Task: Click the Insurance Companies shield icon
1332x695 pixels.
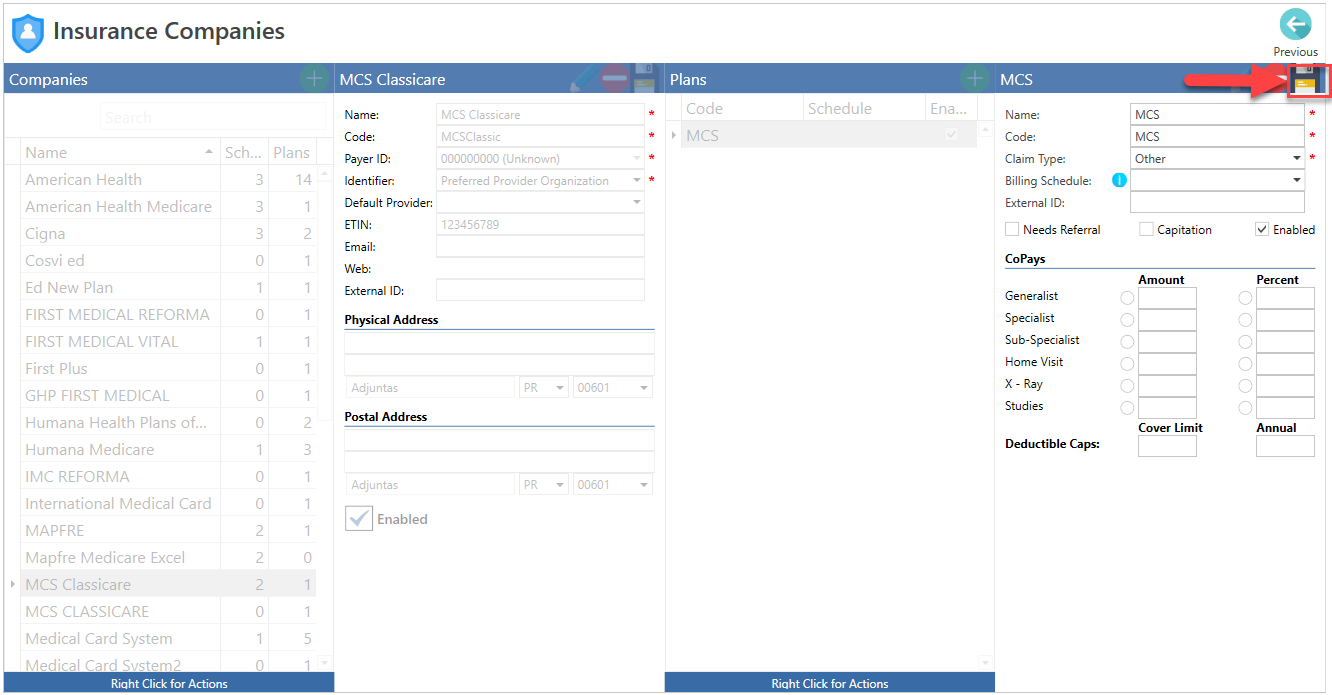Action: pos(27,33)
